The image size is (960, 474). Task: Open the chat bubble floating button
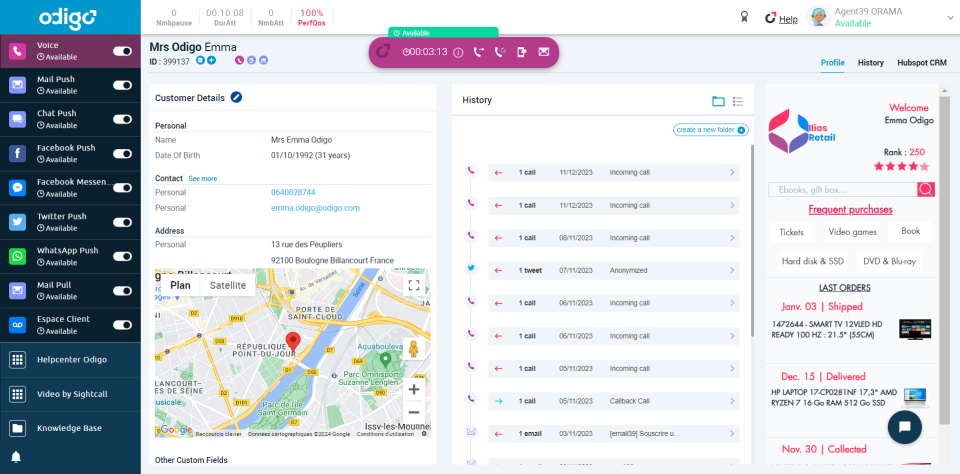[904, 427]
